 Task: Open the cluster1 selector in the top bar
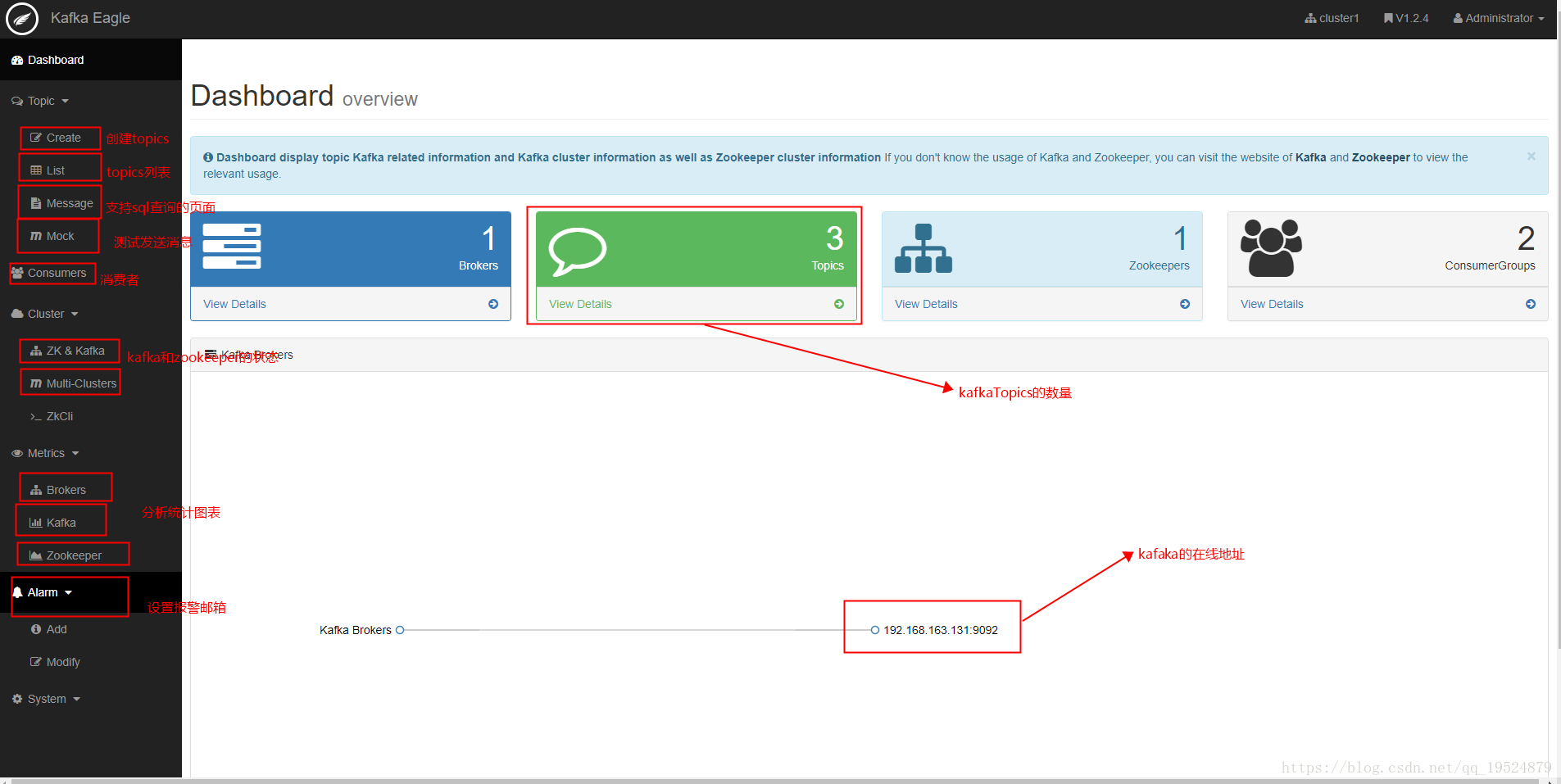click(x=1332, y=18)
